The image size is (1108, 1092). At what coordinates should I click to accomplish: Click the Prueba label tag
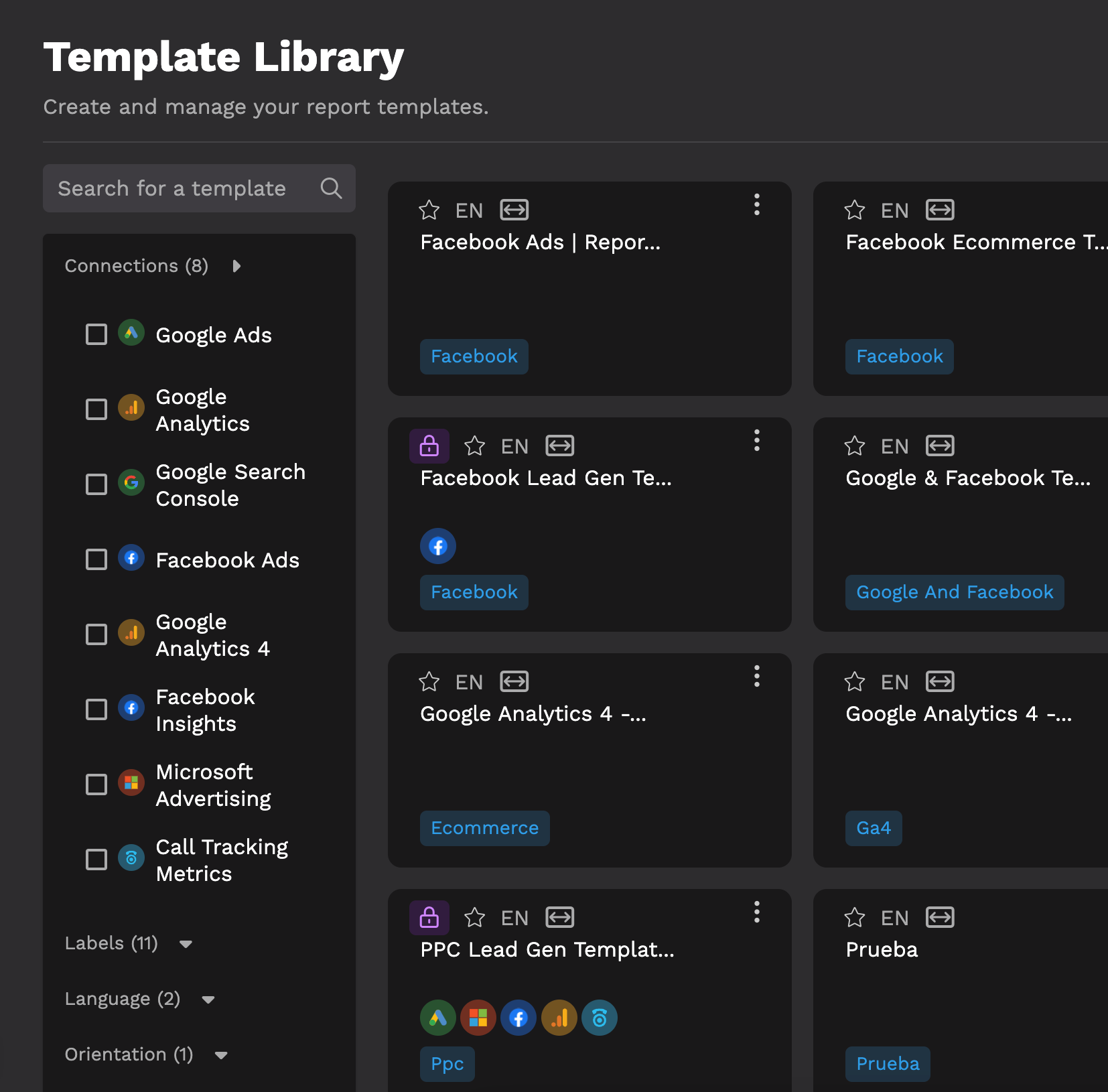tap(888, 1064)
